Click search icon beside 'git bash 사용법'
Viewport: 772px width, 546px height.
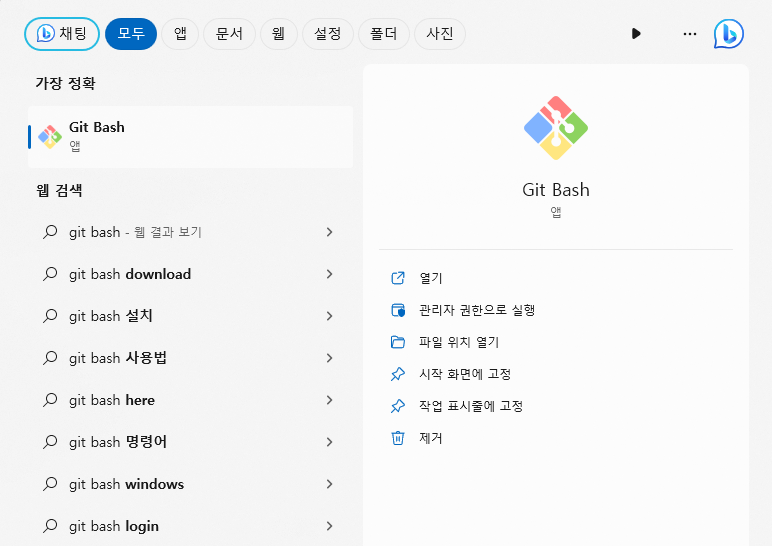tap(50, 358)
